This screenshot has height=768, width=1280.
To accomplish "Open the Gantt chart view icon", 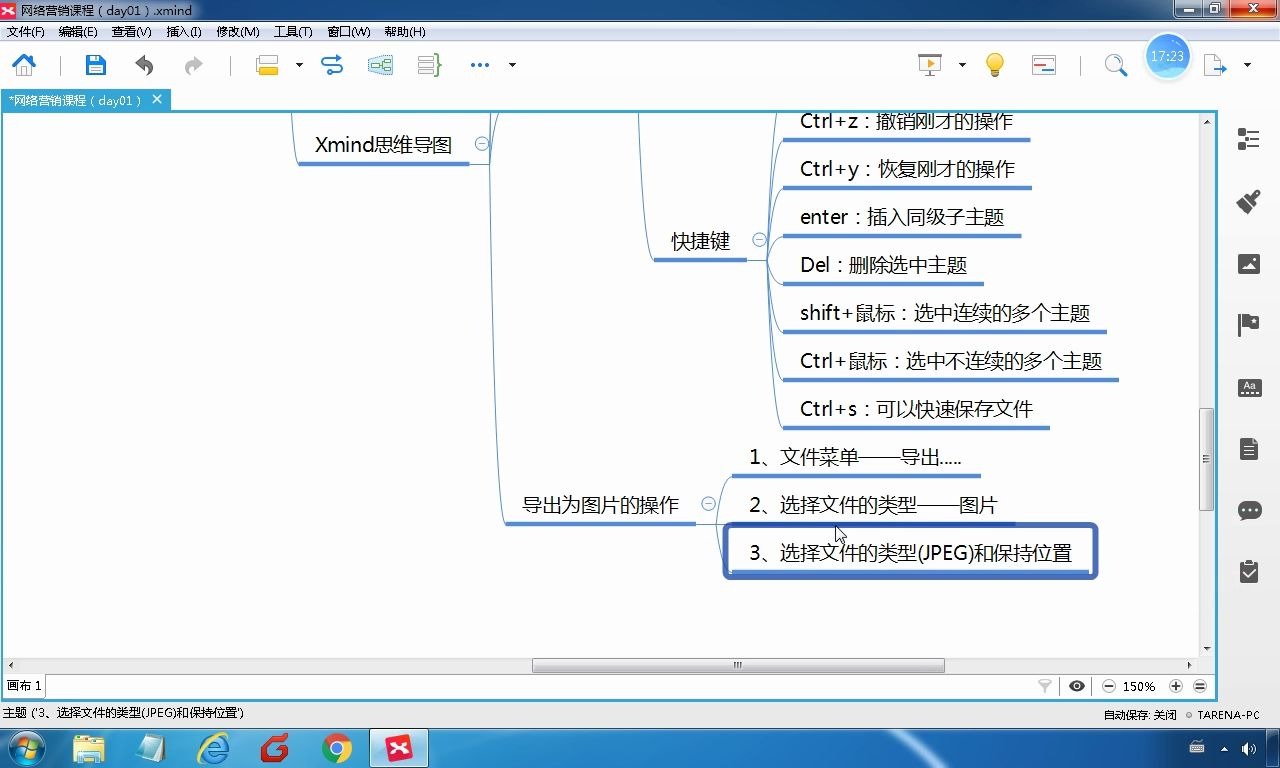I will click(x=1044, y=65).
